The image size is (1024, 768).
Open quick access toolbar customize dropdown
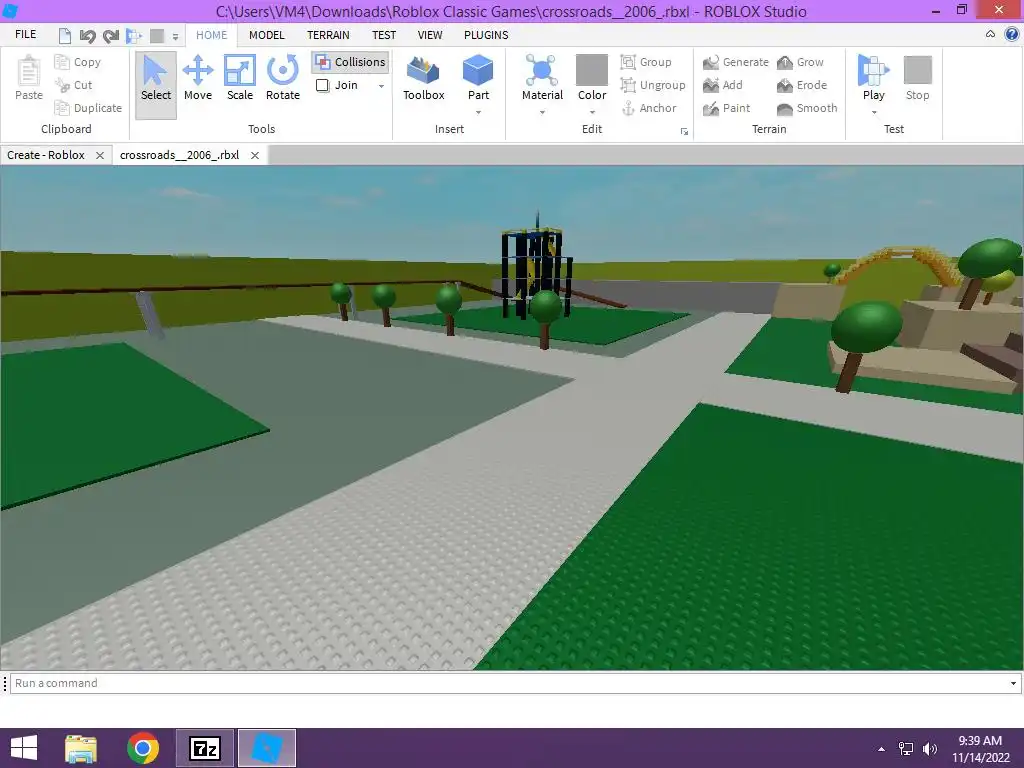(175, 36)
